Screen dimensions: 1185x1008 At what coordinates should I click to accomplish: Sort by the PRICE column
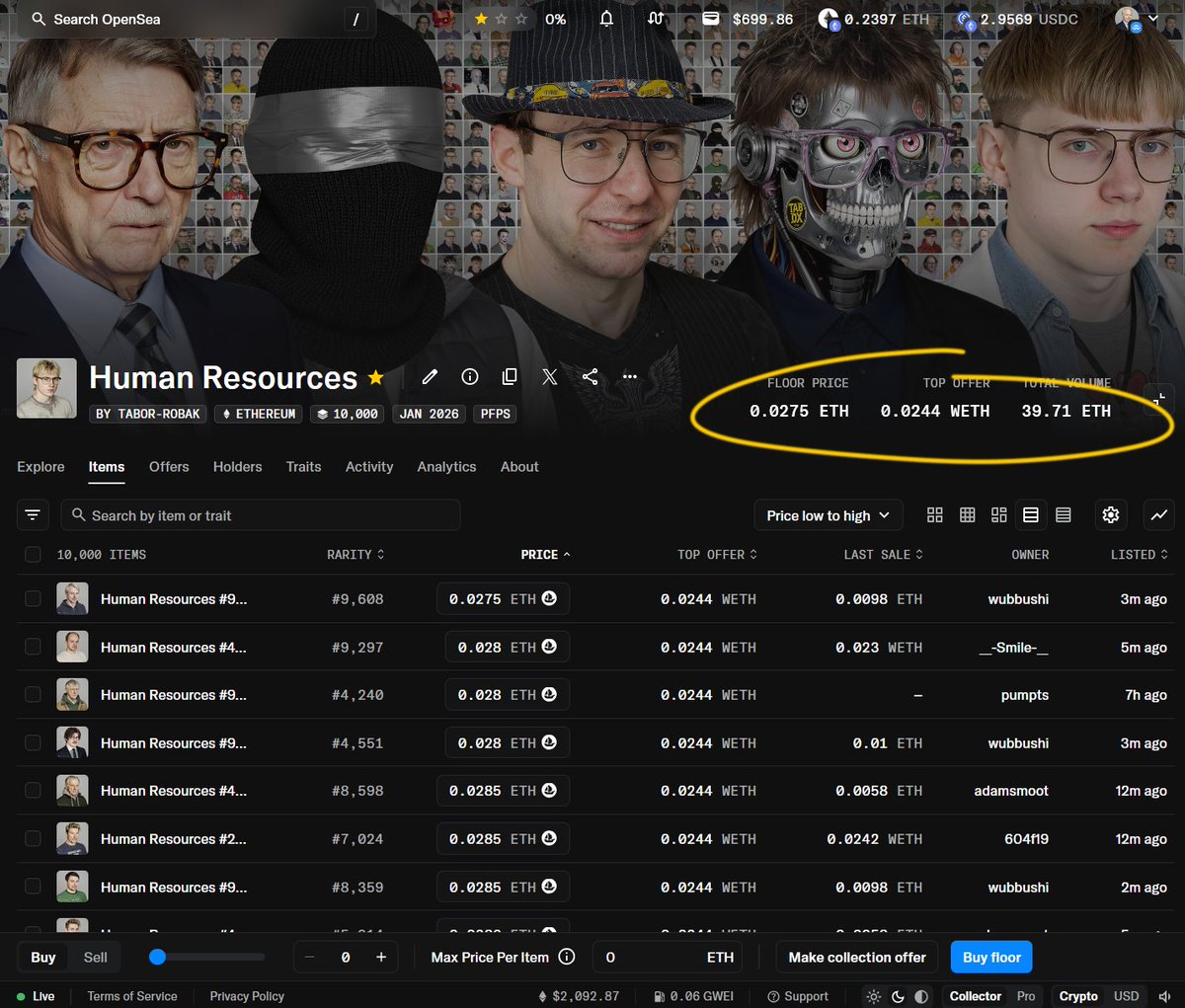coord(546,554)
